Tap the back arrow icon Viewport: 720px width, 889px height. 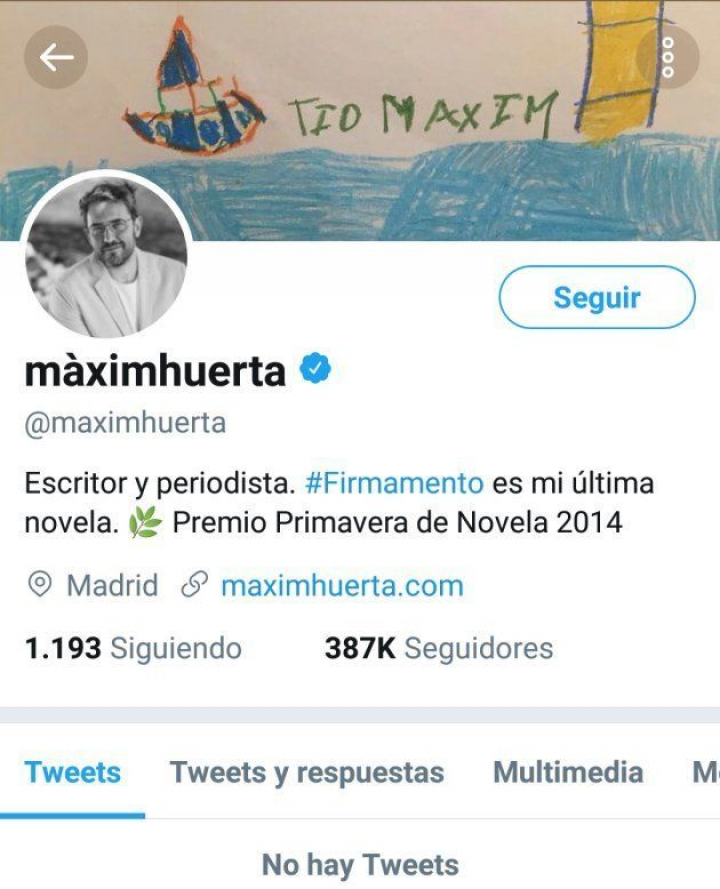point(56,57)
